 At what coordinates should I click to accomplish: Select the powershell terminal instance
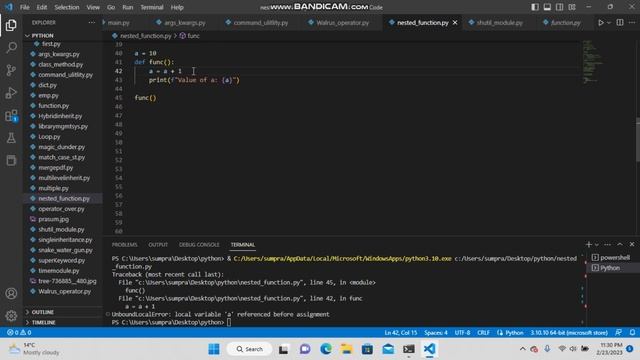coord(611,258)
